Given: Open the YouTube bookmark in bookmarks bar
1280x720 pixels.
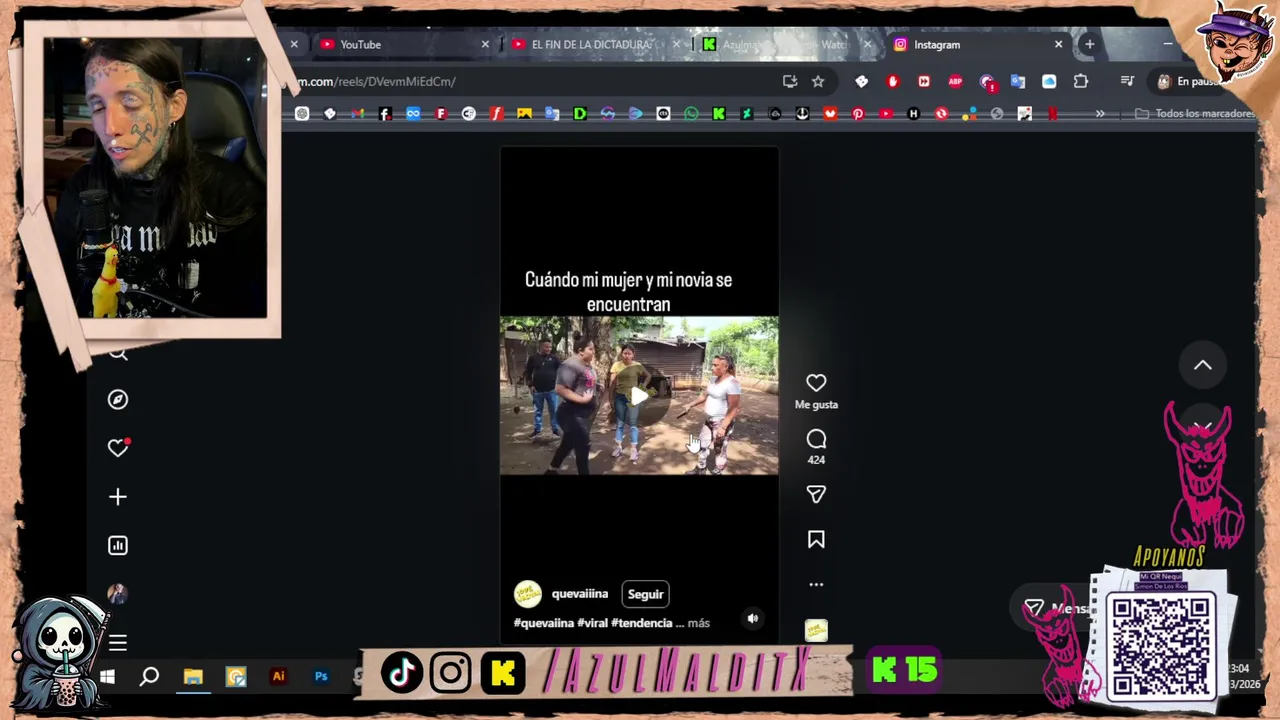Looking at the screenshot, I should click(x=886, y=114).
